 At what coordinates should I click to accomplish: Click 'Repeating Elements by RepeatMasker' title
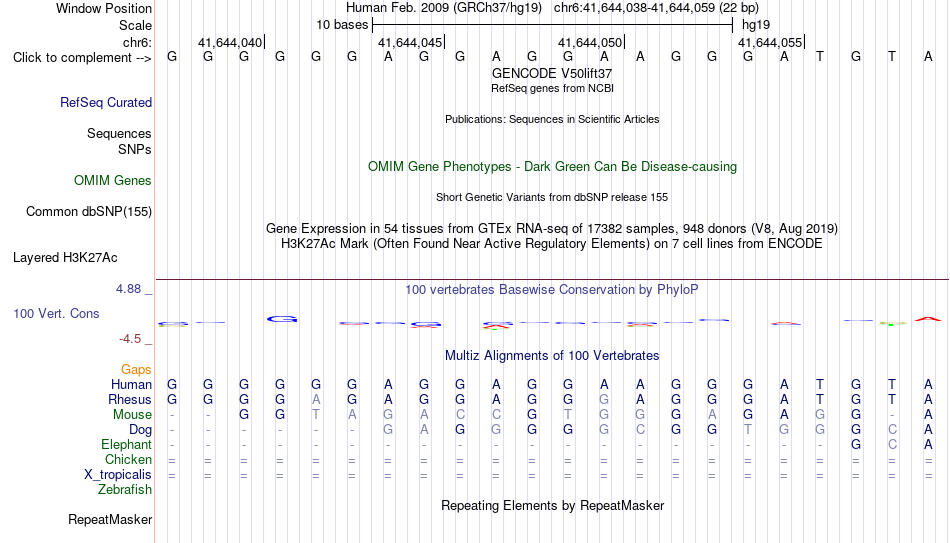point(552,505)
